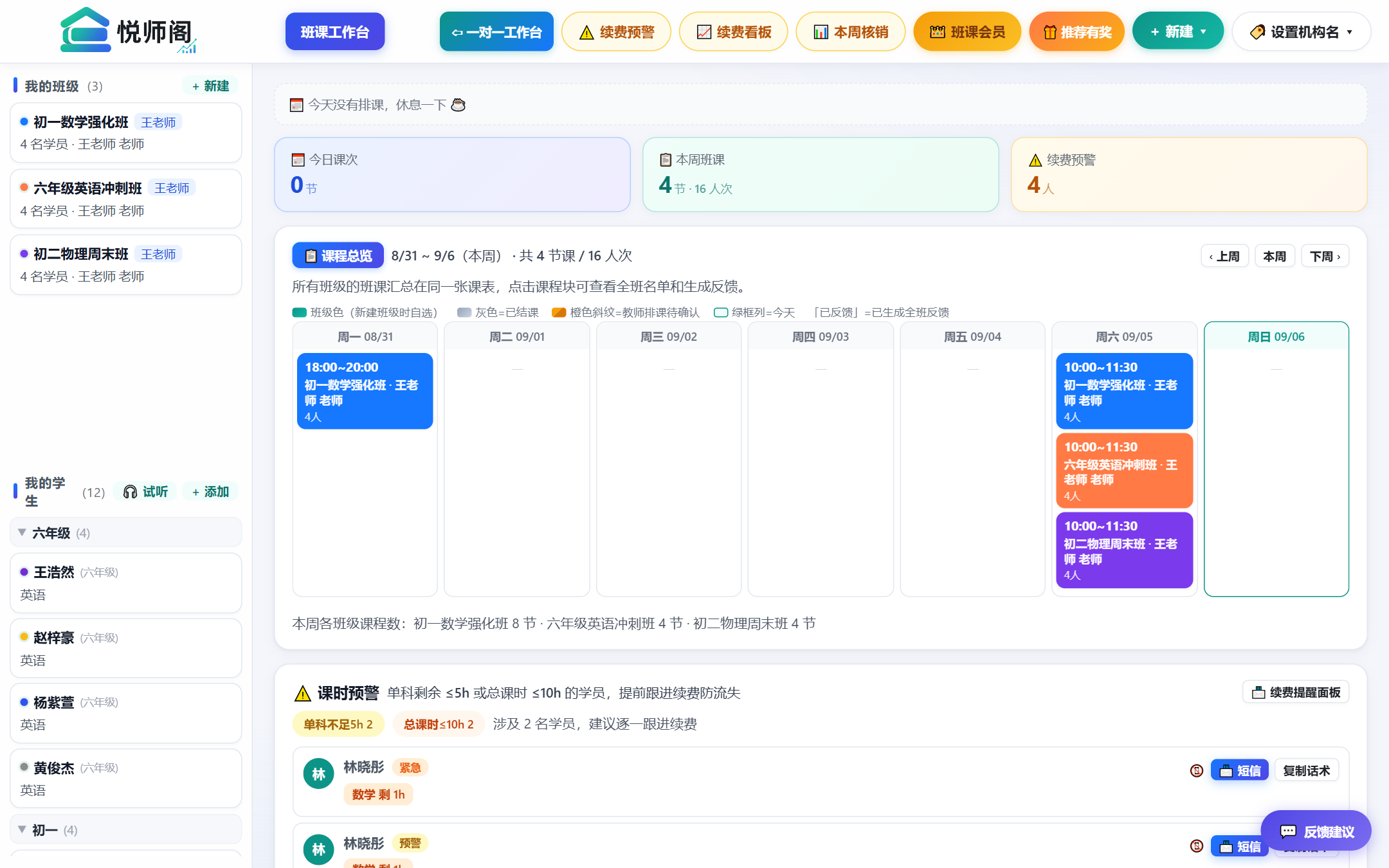The height and width of the screenshot is (868, 1389).
Task: Click the 本周班课 stat card
Action: point(821,174)
